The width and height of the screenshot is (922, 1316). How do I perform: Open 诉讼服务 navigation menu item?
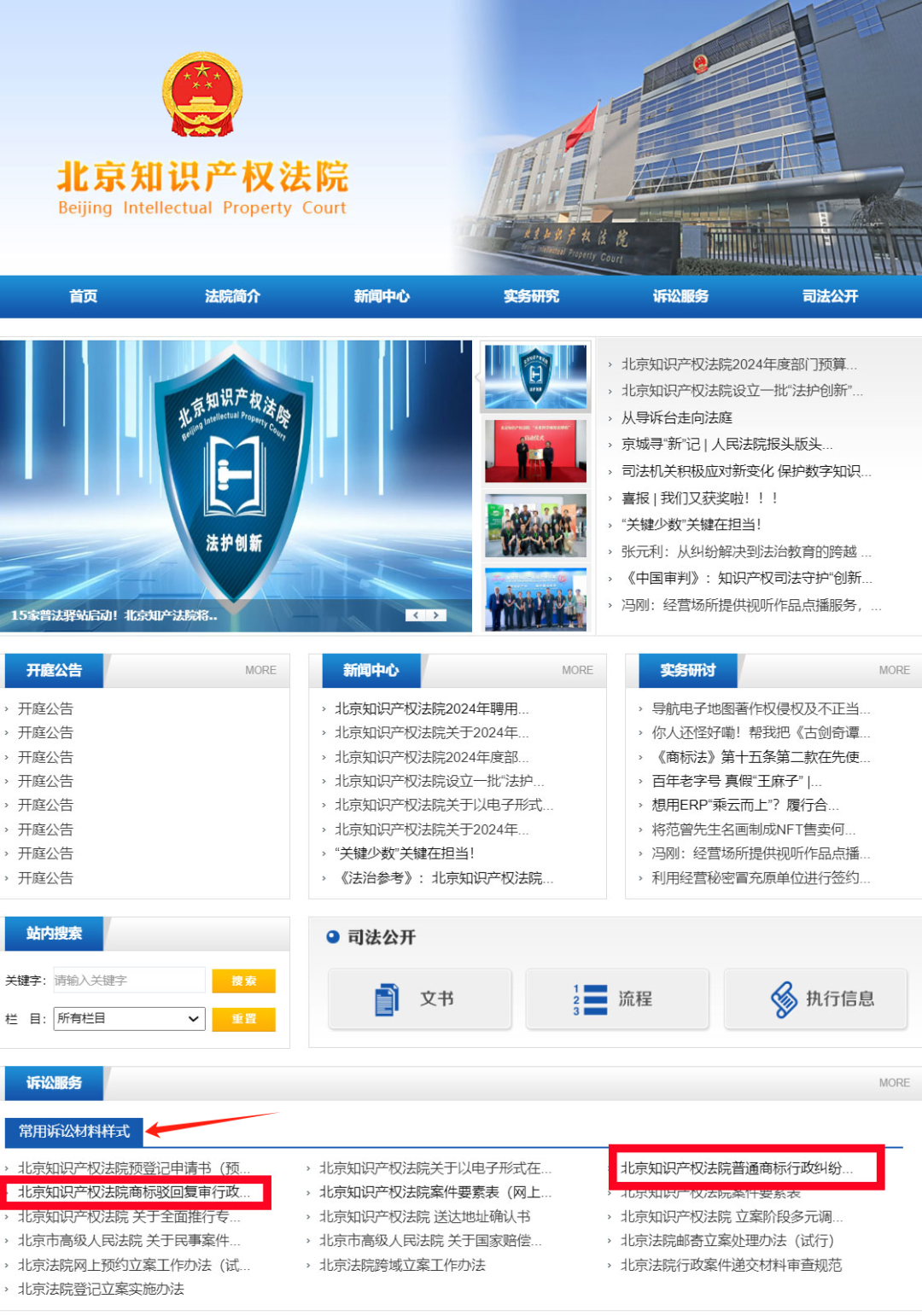pos(680,296)
